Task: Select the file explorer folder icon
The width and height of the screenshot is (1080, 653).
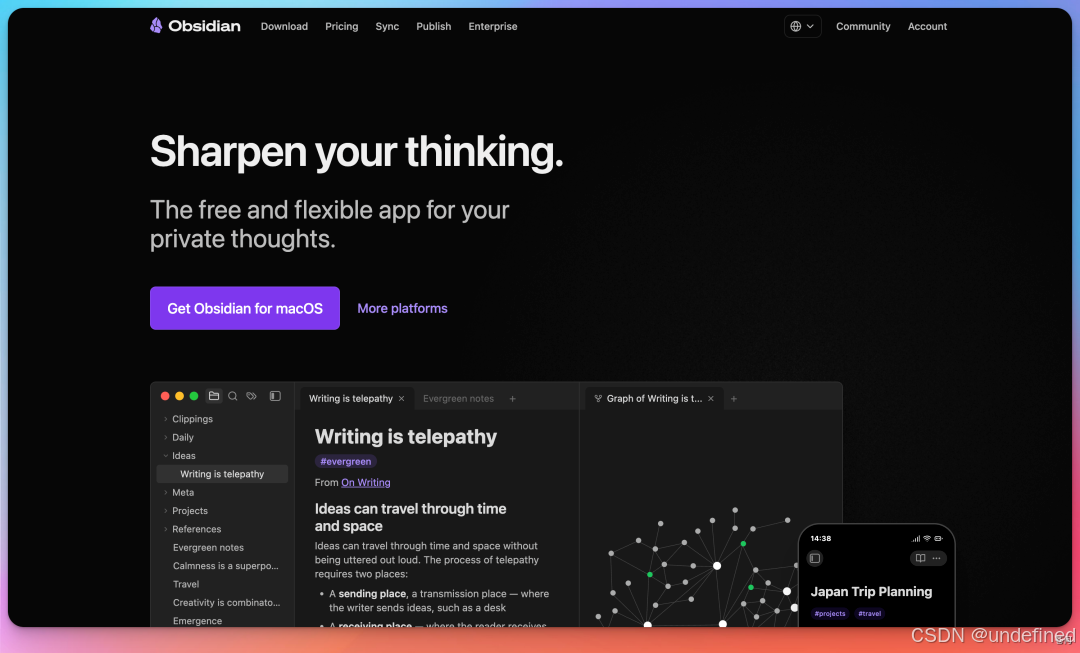Action: 214,396
